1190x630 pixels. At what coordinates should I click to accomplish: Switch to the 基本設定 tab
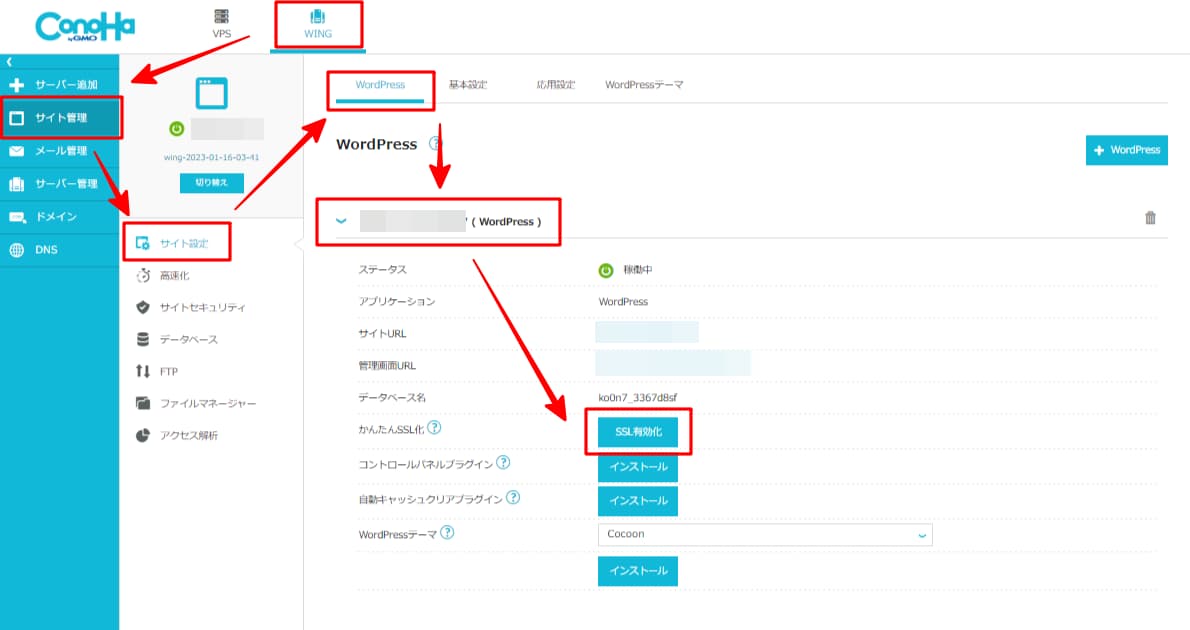click(468, 85)
